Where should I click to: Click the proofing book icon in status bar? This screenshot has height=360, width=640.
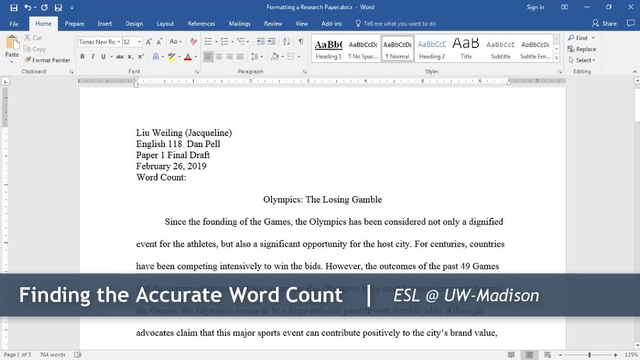[x=78, y=355]
